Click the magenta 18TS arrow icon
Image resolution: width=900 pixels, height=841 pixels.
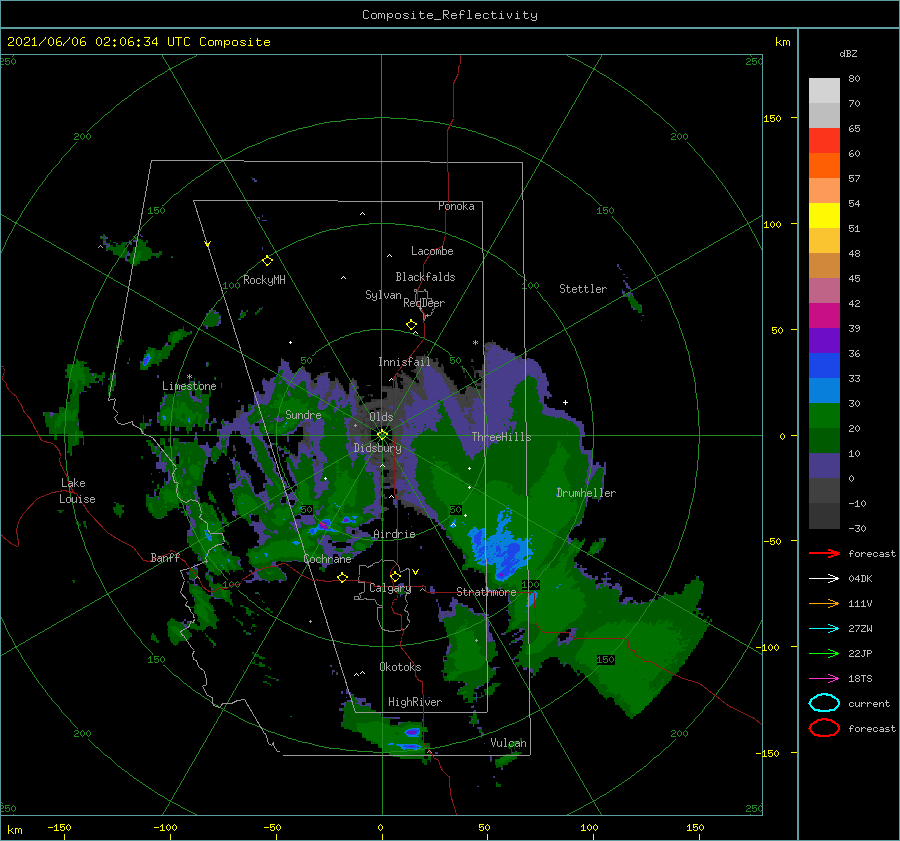(x=824, y=679)
